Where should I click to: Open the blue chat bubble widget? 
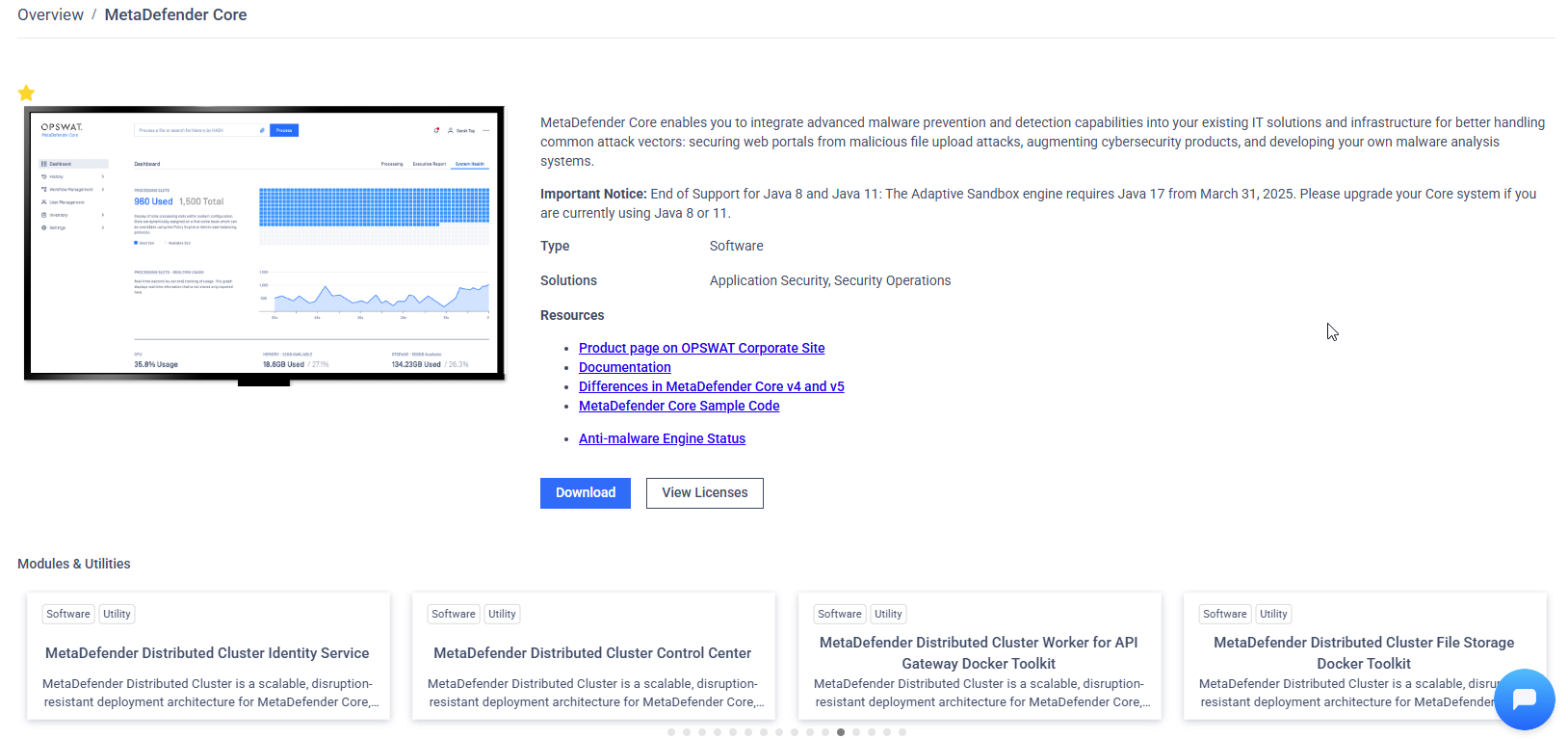click(1525, 699)
